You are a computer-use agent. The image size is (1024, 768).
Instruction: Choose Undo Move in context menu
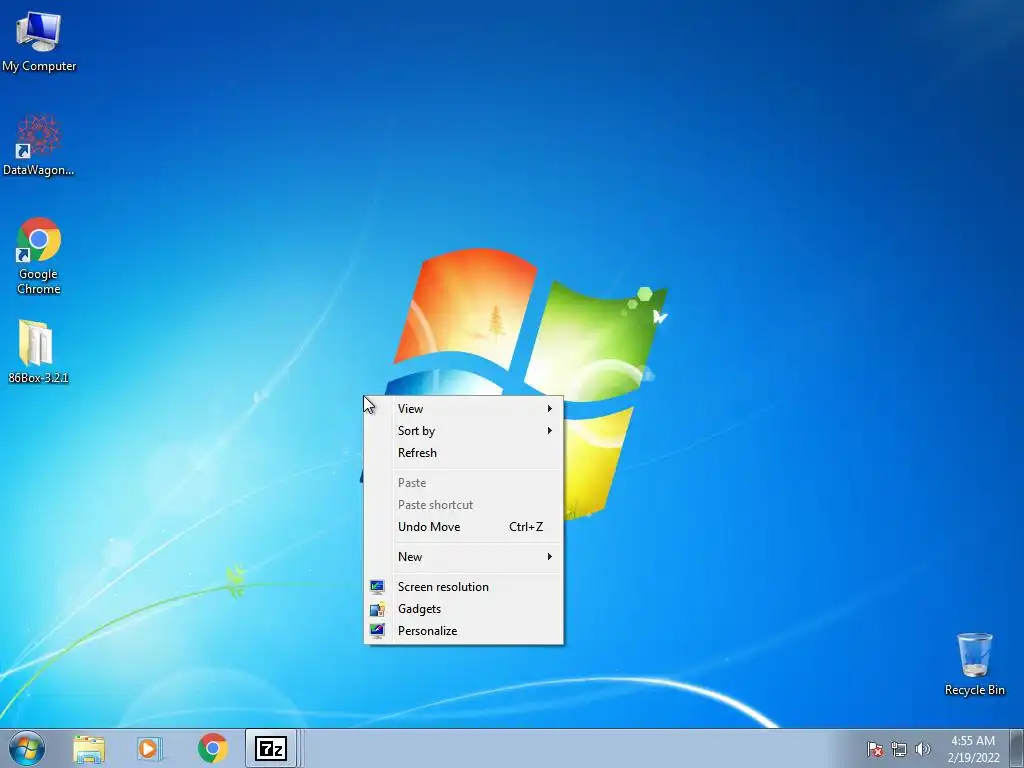pyautogui.click(x=463, y=527)
